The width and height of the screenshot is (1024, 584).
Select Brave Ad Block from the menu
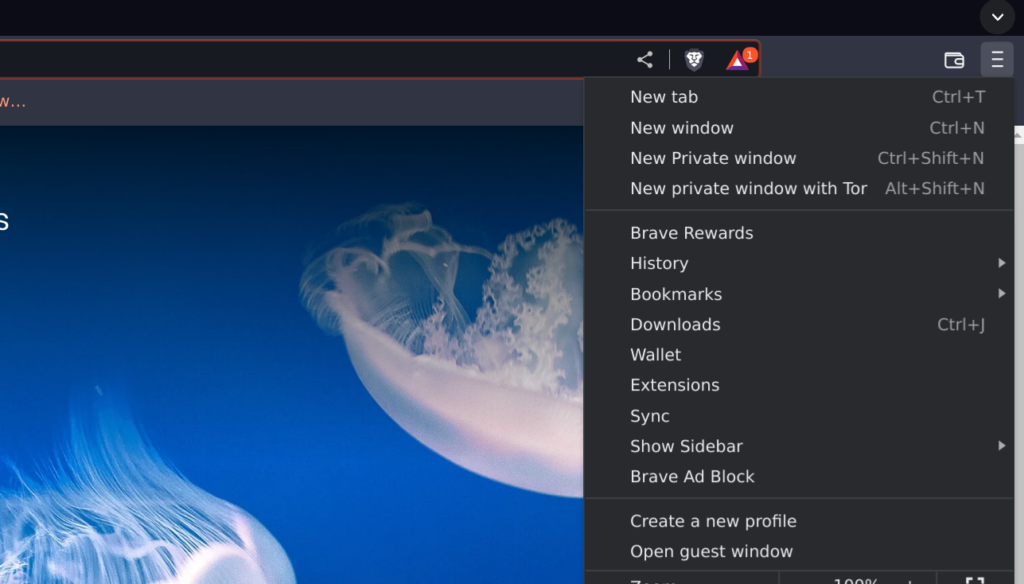pos(692,477)
